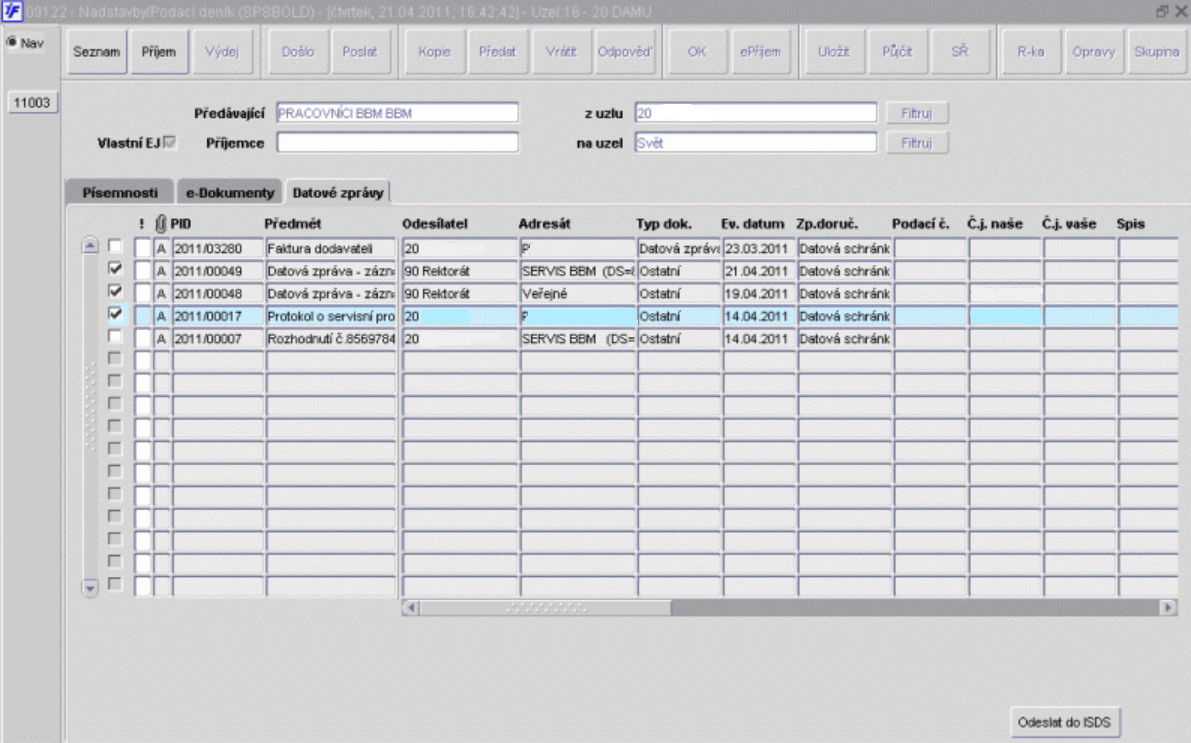Click the down arrow of the table scroller
Screen dimensions: 1191x743
[90, 588]
